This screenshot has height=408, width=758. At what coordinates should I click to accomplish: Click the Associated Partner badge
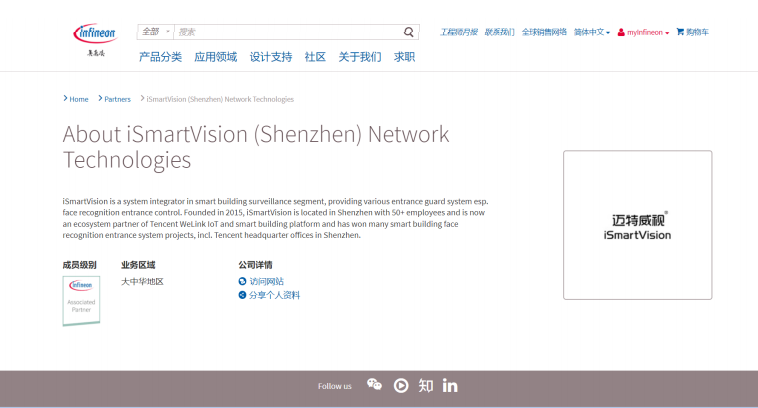(x=81, y=300)
